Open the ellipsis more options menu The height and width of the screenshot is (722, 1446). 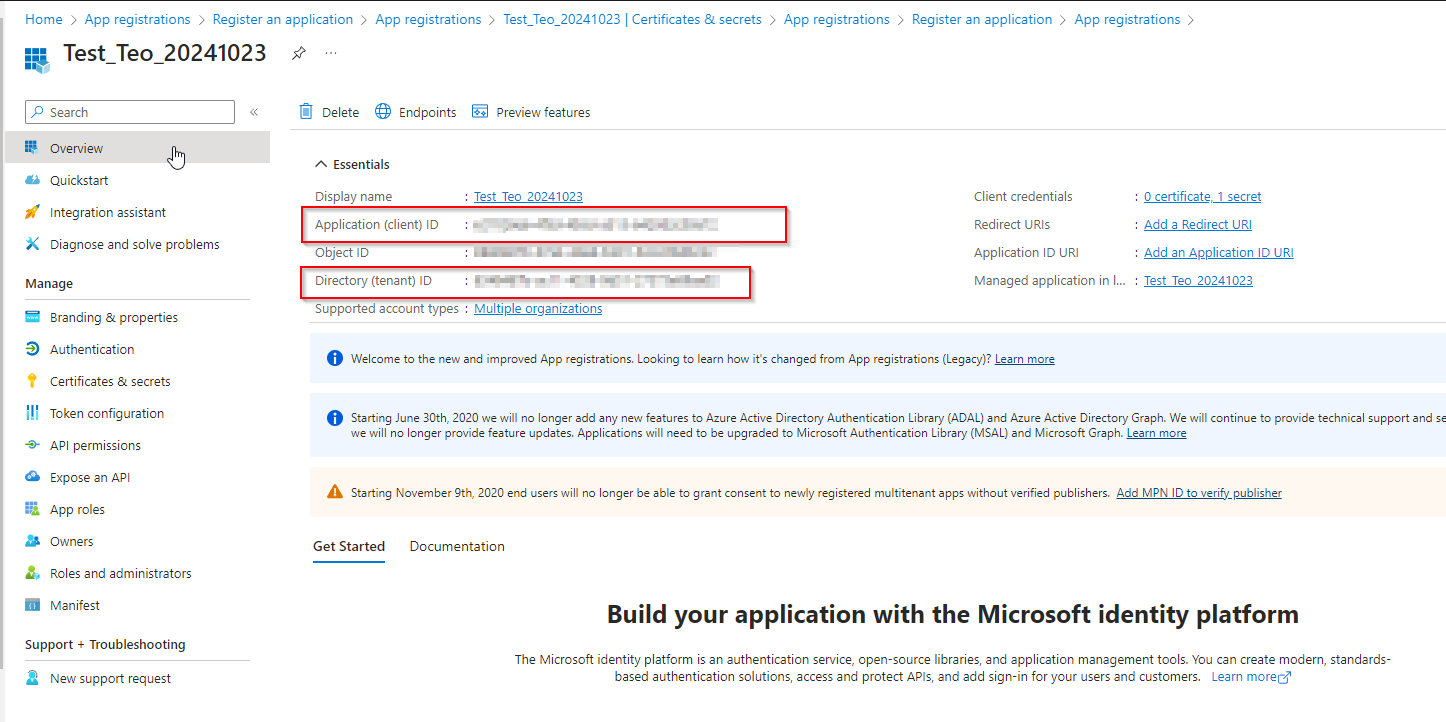[331, 54]
